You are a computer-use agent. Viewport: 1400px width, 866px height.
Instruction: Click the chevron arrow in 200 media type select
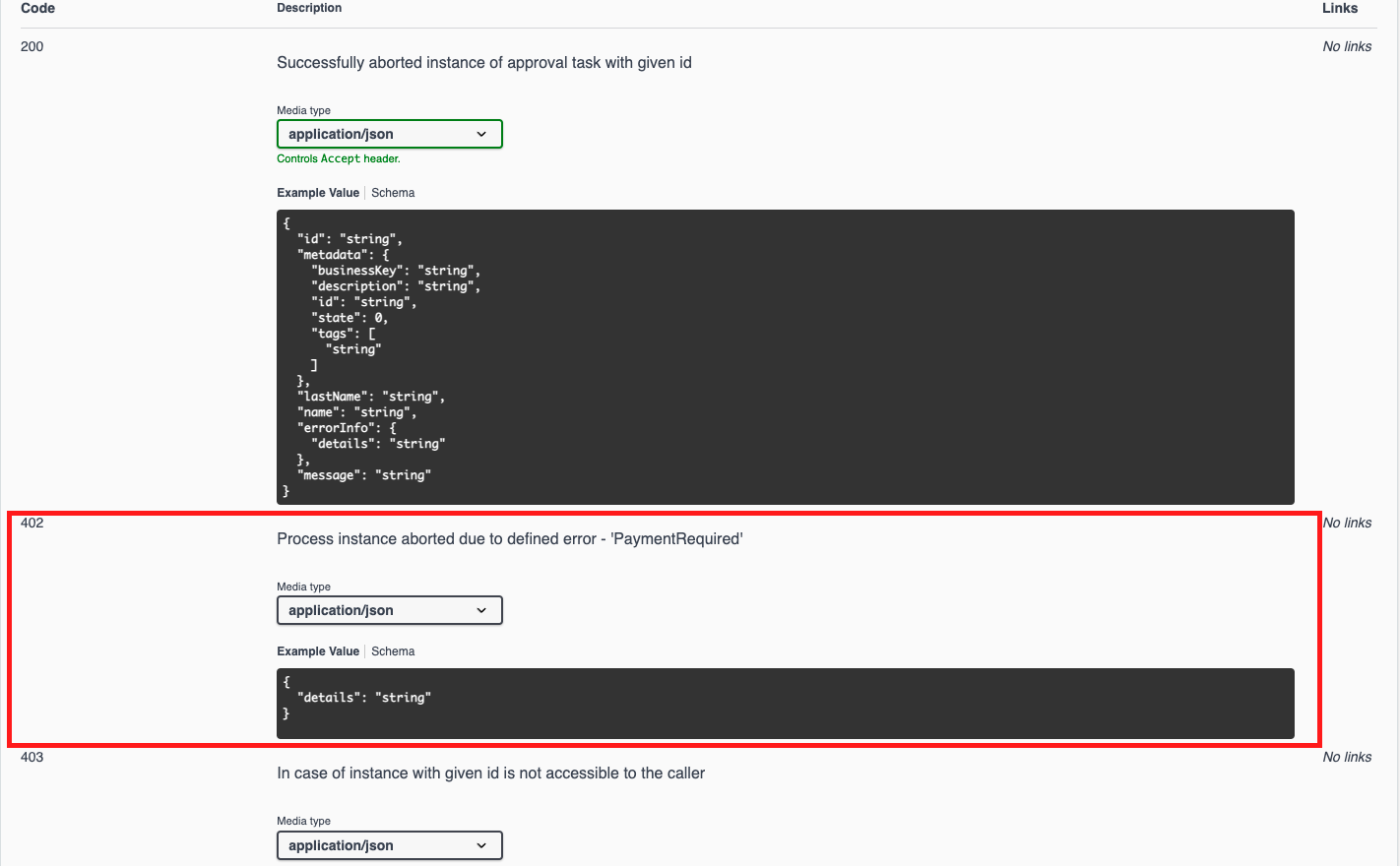481,134
